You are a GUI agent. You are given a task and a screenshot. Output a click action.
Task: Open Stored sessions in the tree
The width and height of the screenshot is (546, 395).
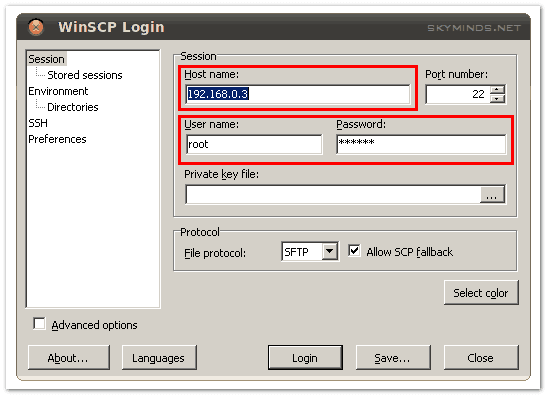(85, 75)
